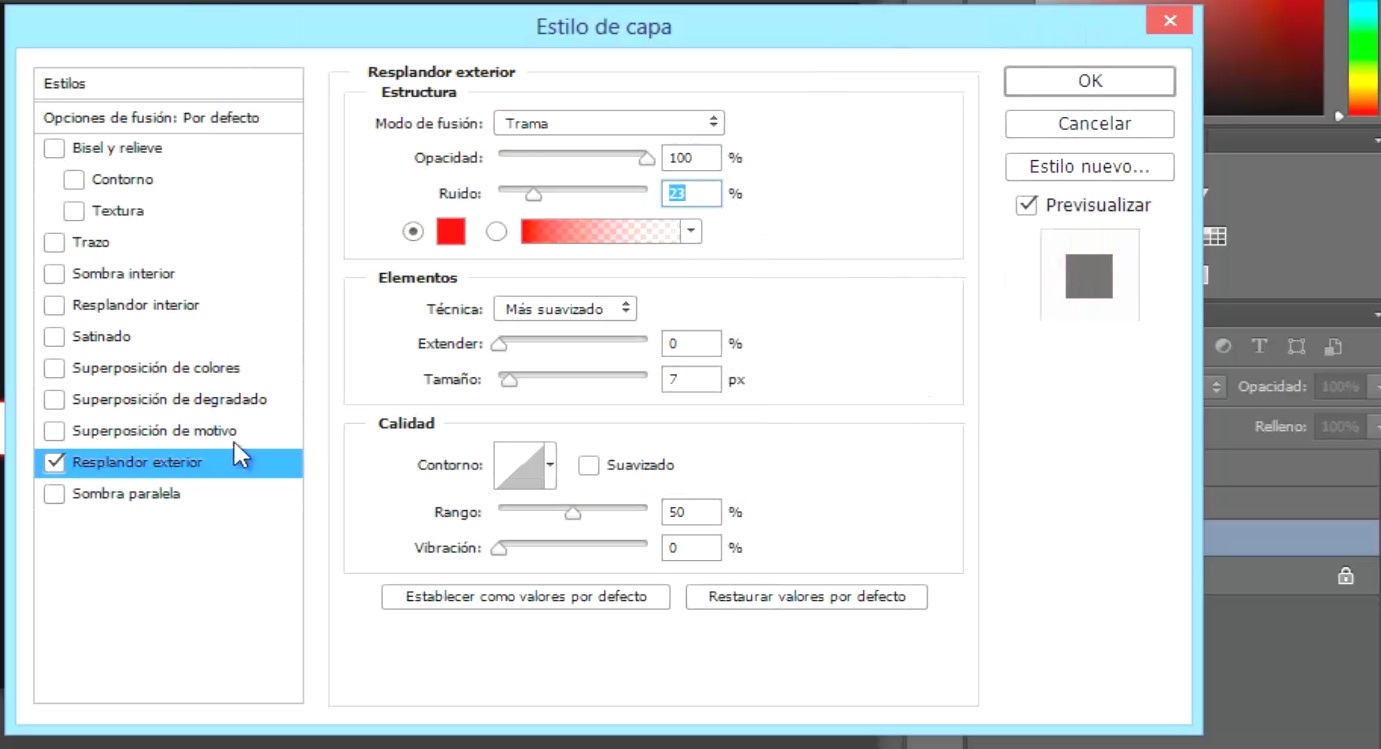Expand the Contorno picker arrow

pyautogui.click(x=550, y=465)
